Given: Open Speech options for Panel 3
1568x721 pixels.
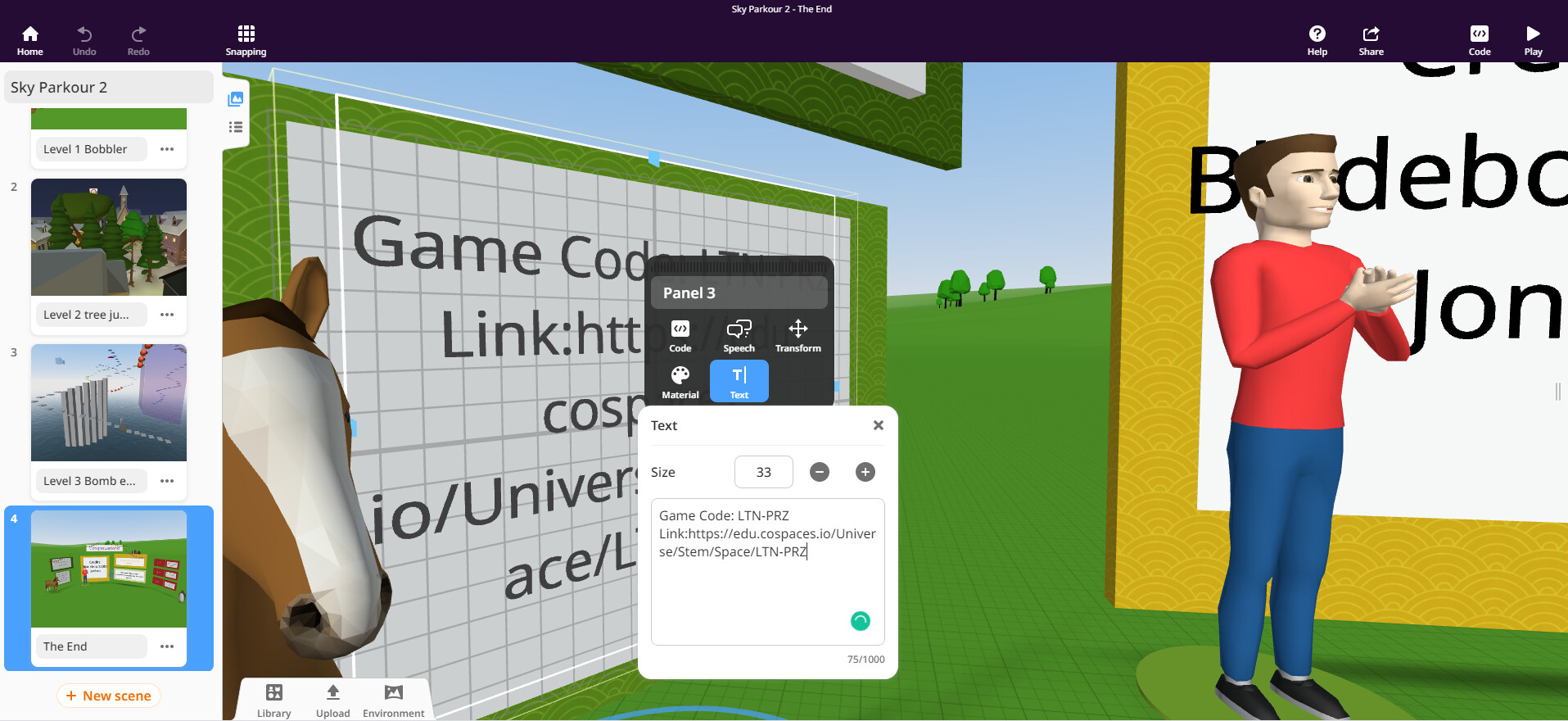Looking at the screenshot, I should point(739,336).
